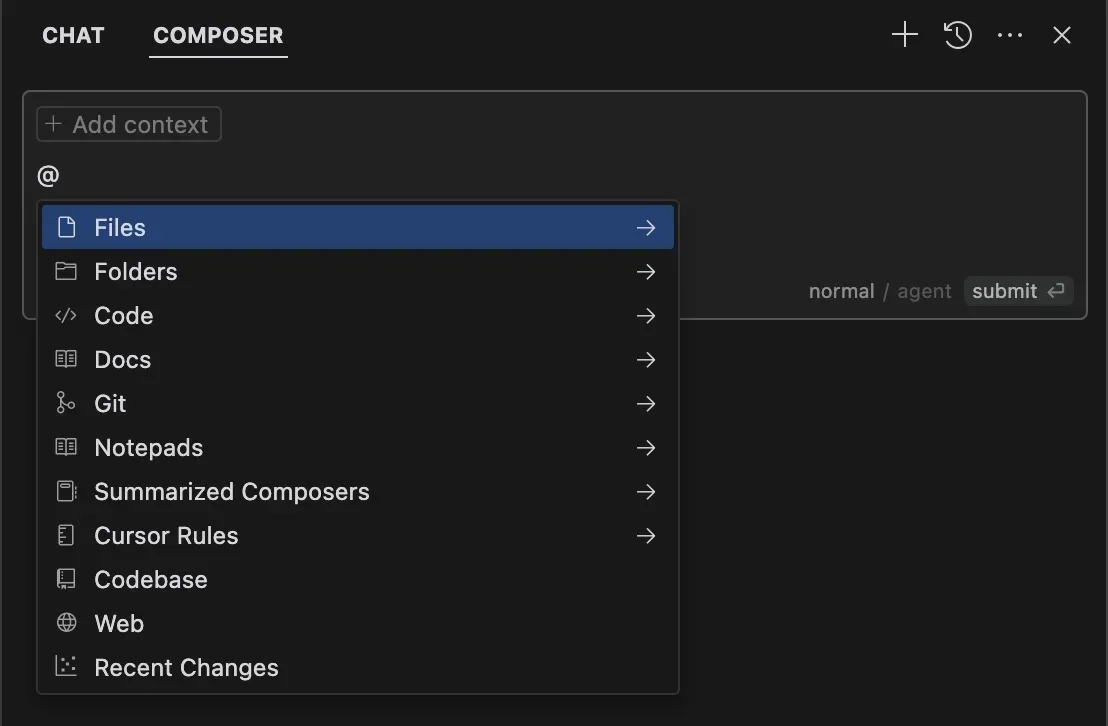This screenshot has height=726, width=1108.
Task: Expand the Files submenu arrow
Action: pyautogui.click(x=646, y=227)
